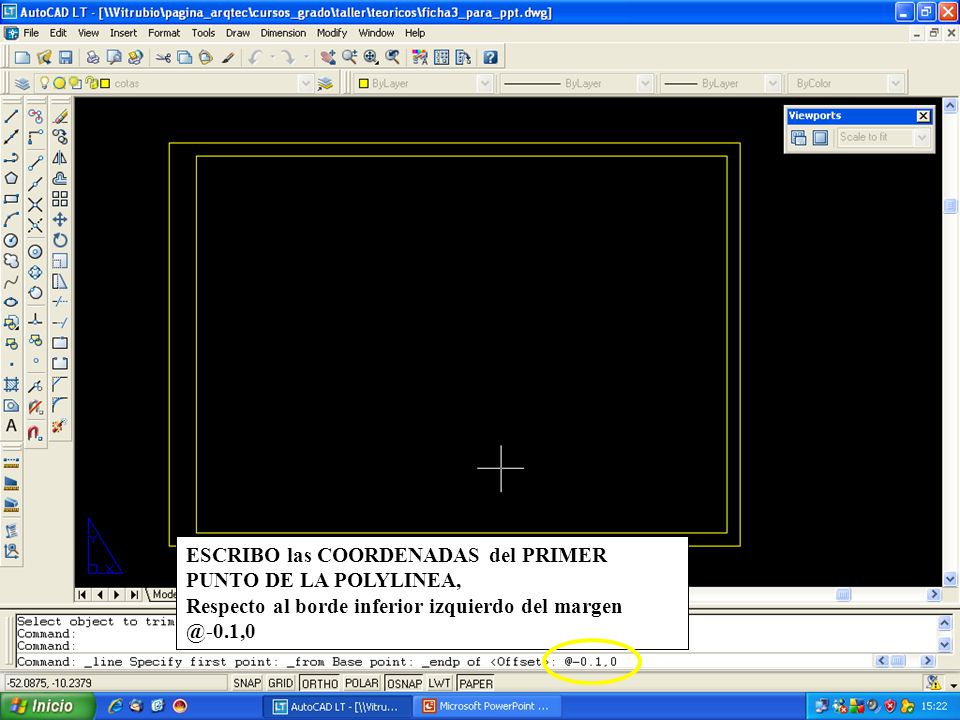Select the Erase modify tool
The width and height of the screenshot is (960, 720).
pyautogui.click(x=60, y=116)
